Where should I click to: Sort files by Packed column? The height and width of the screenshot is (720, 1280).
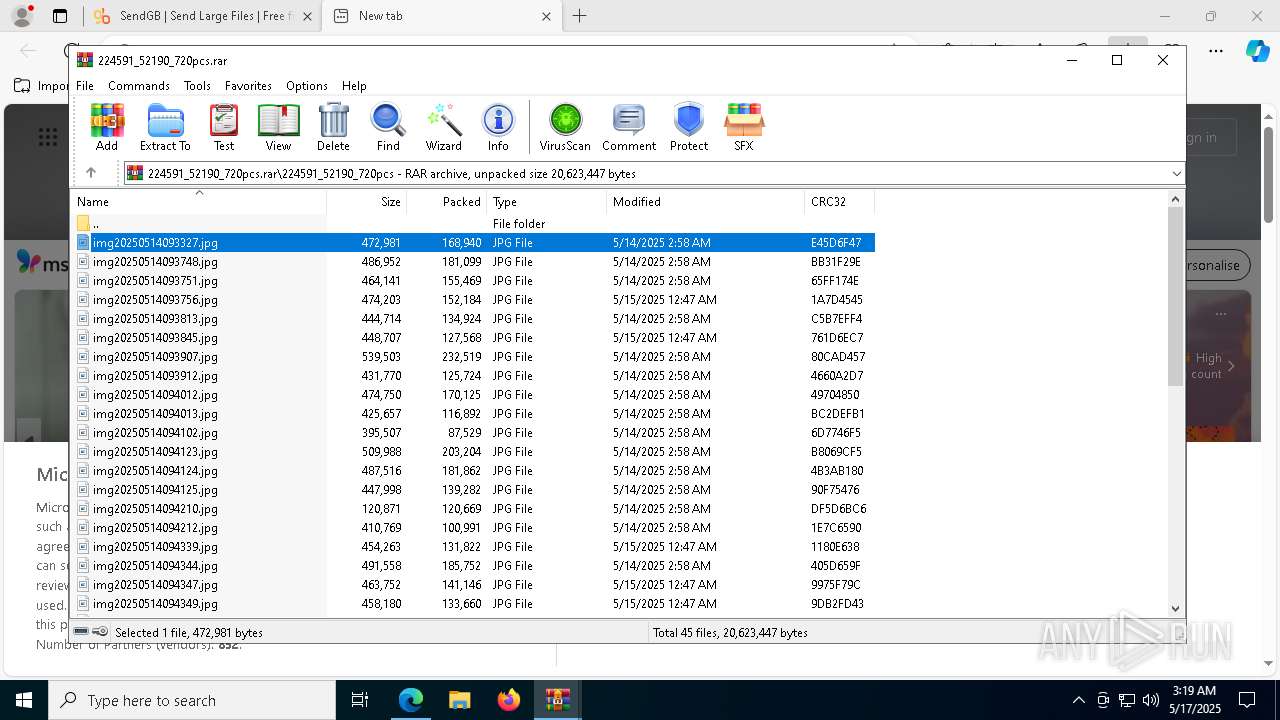pyautogui.click(x=446, y=202)
